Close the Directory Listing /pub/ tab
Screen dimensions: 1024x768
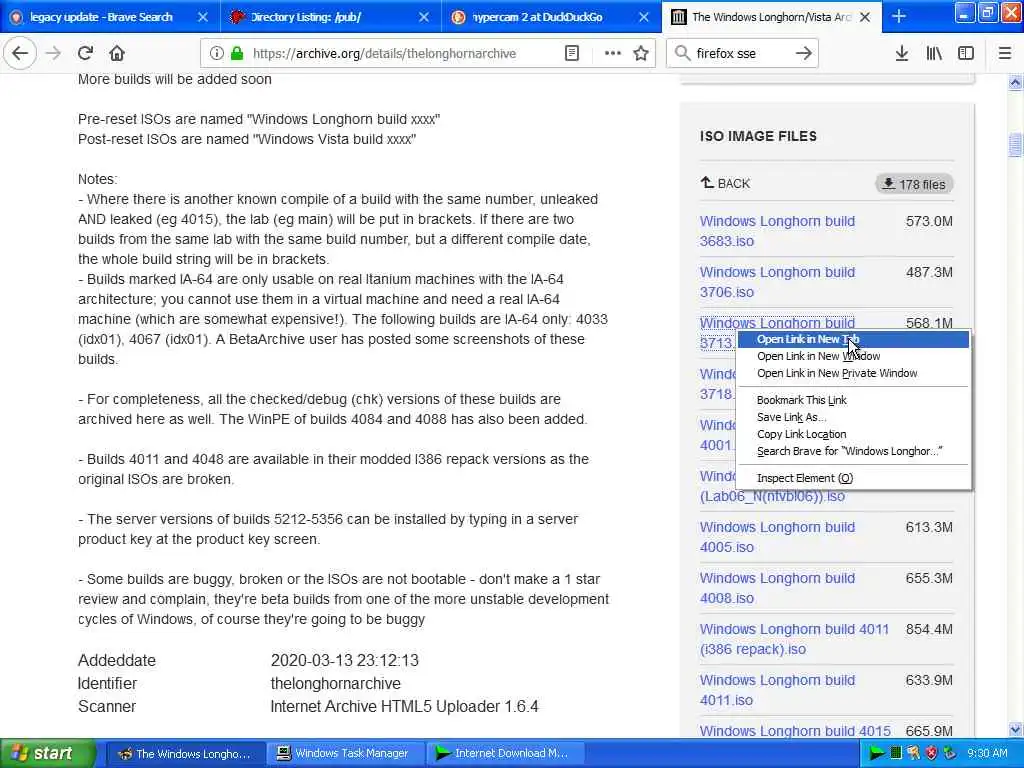coord(424,17)
